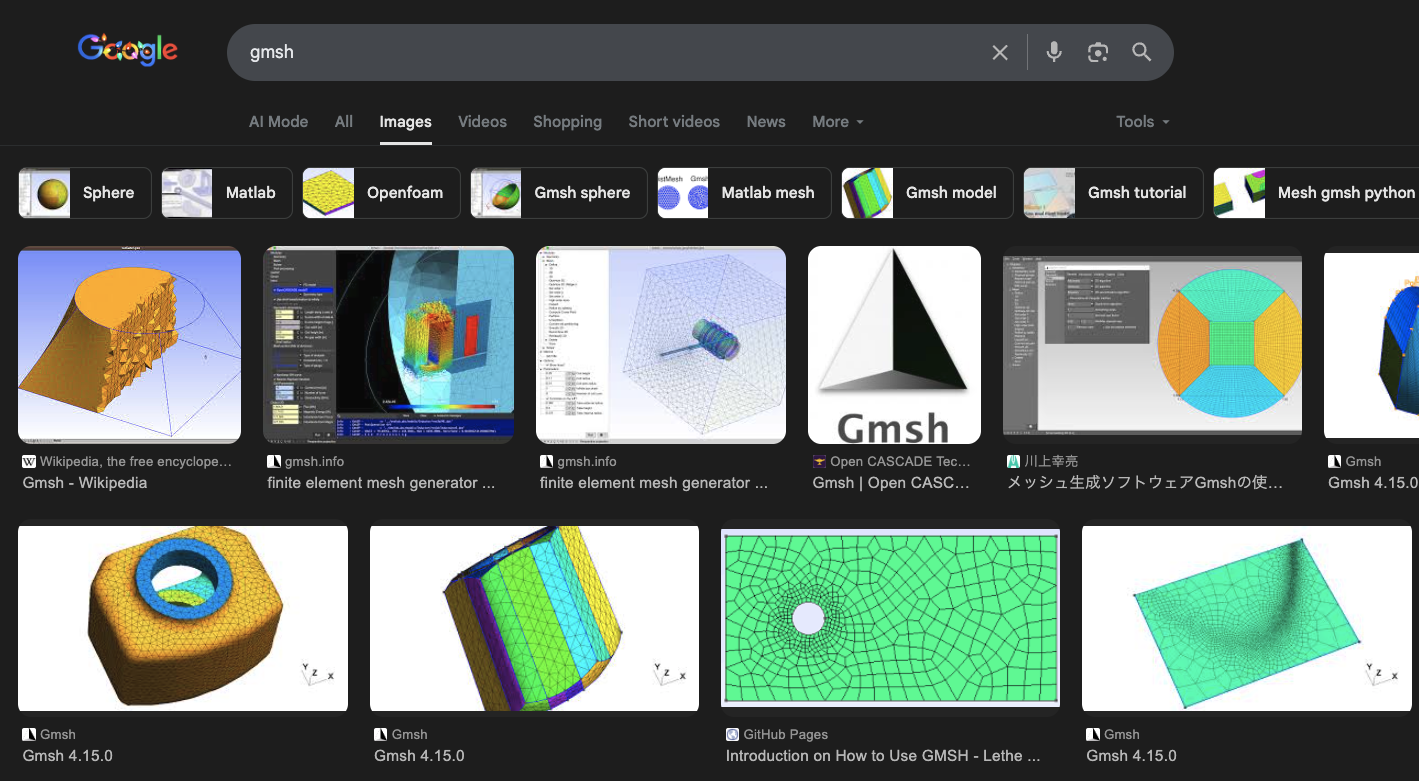Click the magnifying glass search icon
The width and height of the screenshot is (1419, 781).
1142,52
